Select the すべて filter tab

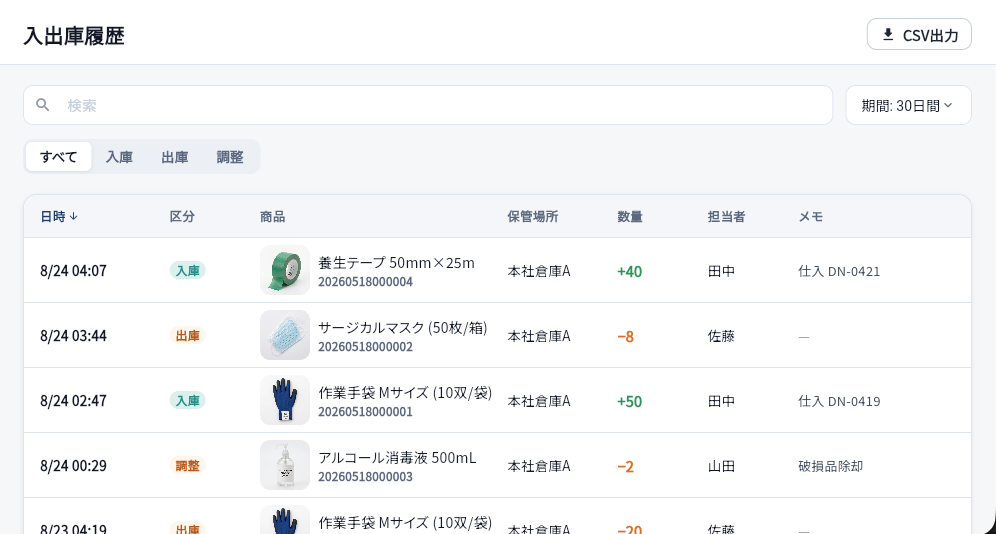tap(58, 157)
